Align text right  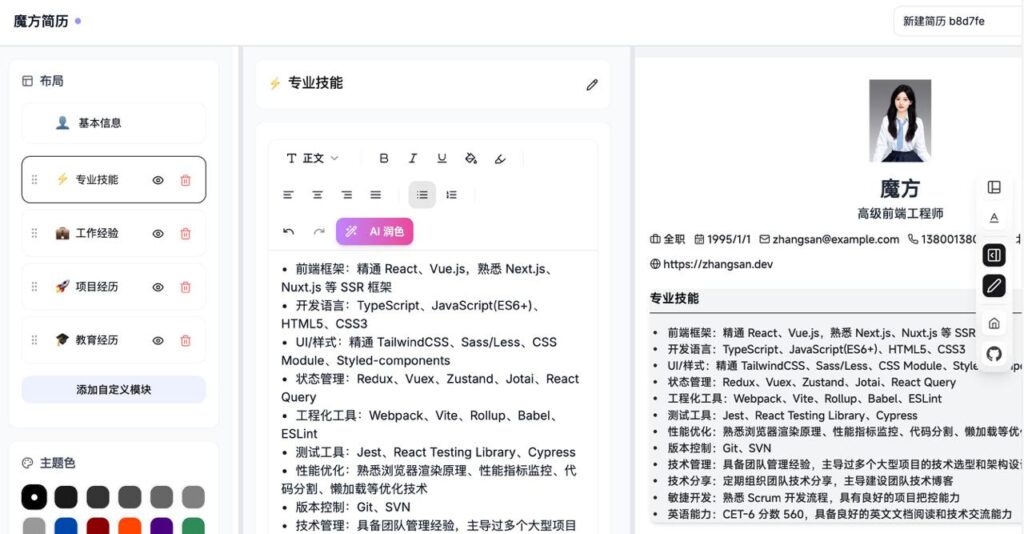[347, 195]
